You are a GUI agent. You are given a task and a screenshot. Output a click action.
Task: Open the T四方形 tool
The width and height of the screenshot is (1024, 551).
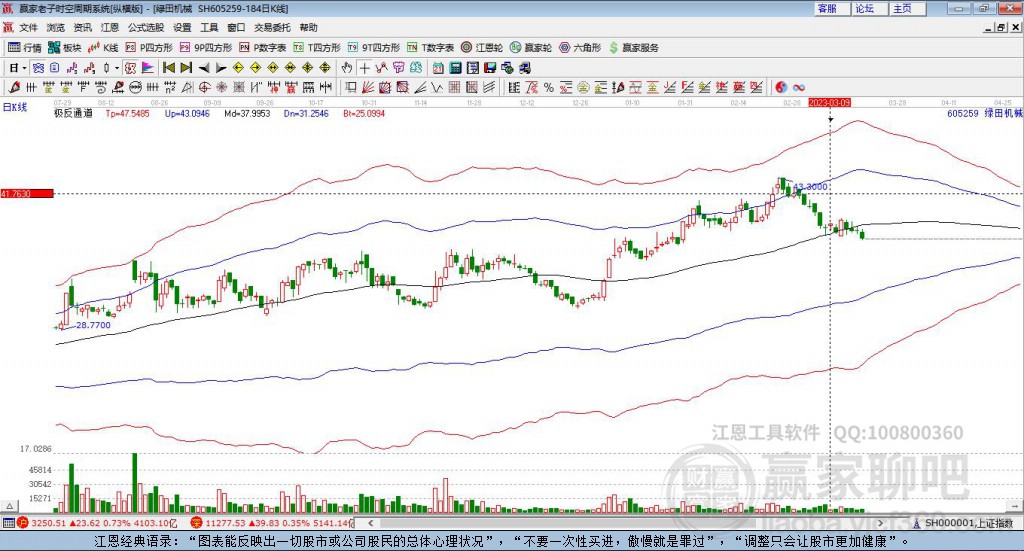pyautogui.click(x=317, y=48)
